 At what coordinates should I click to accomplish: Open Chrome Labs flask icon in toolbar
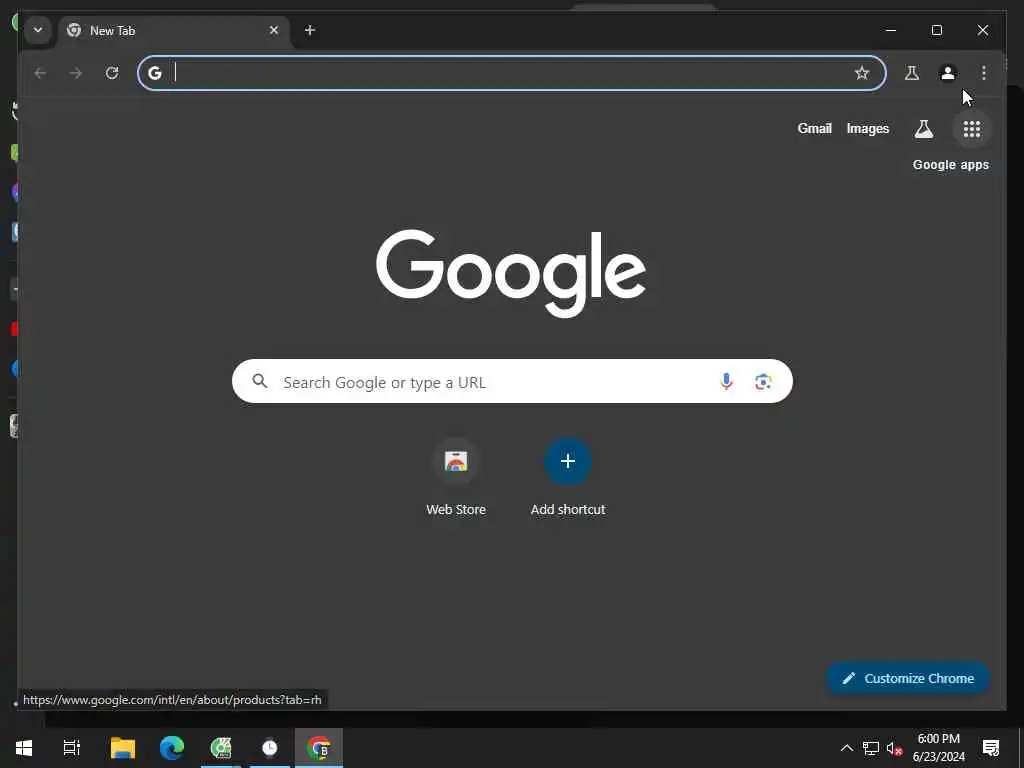[x=912, y=72]
